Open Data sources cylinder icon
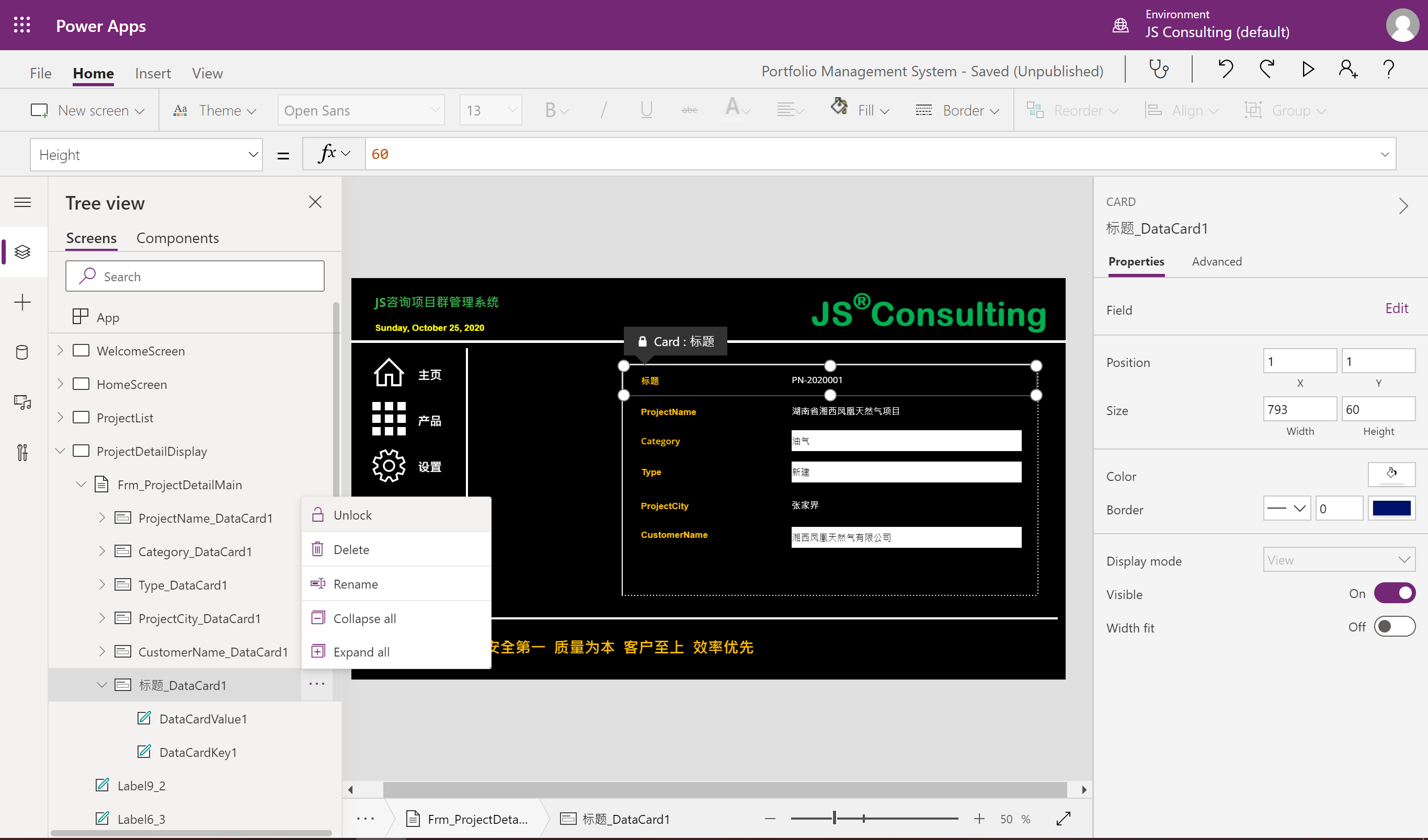 [x=22, y=352]
